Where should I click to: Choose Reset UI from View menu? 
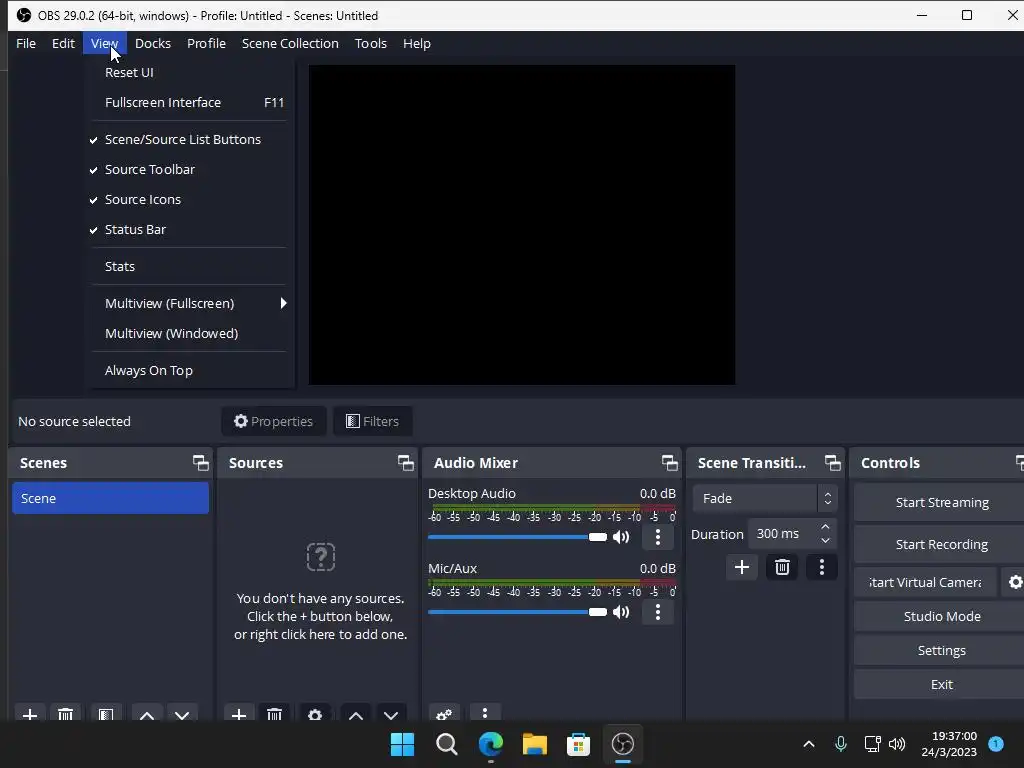point(189,72)
